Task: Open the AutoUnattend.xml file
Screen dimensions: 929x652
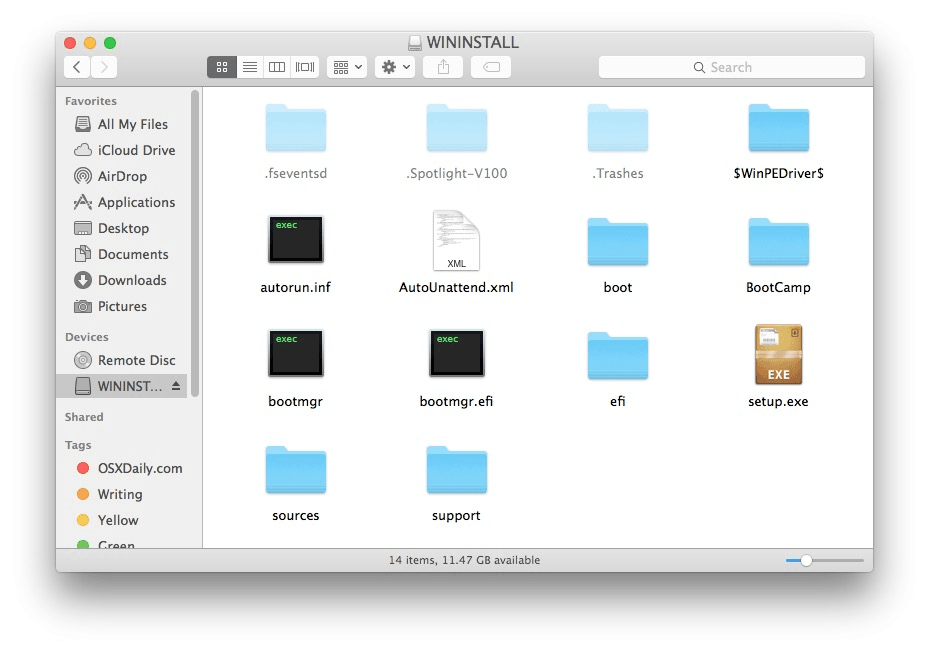Action: (456, 240)
